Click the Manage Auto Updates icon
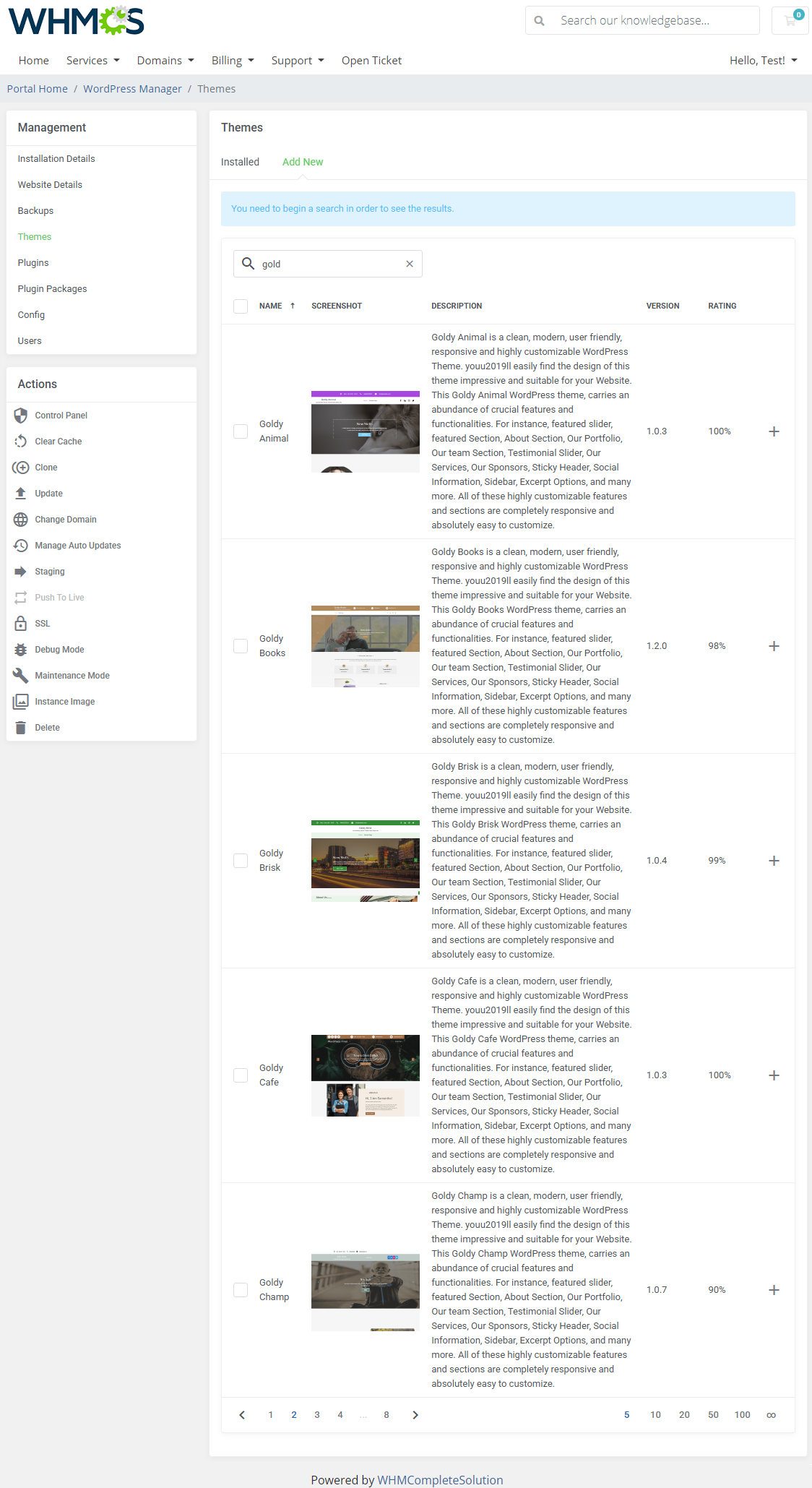Viewport: 812px width, 1488px height. click(21, 546)
